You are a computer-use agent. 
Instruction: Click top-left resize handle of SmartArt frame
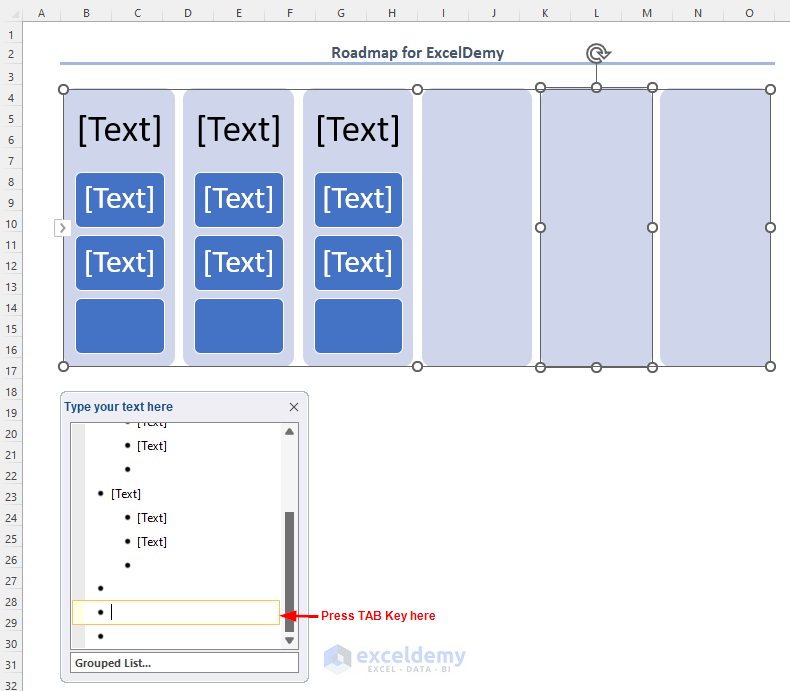coord(63,89)
